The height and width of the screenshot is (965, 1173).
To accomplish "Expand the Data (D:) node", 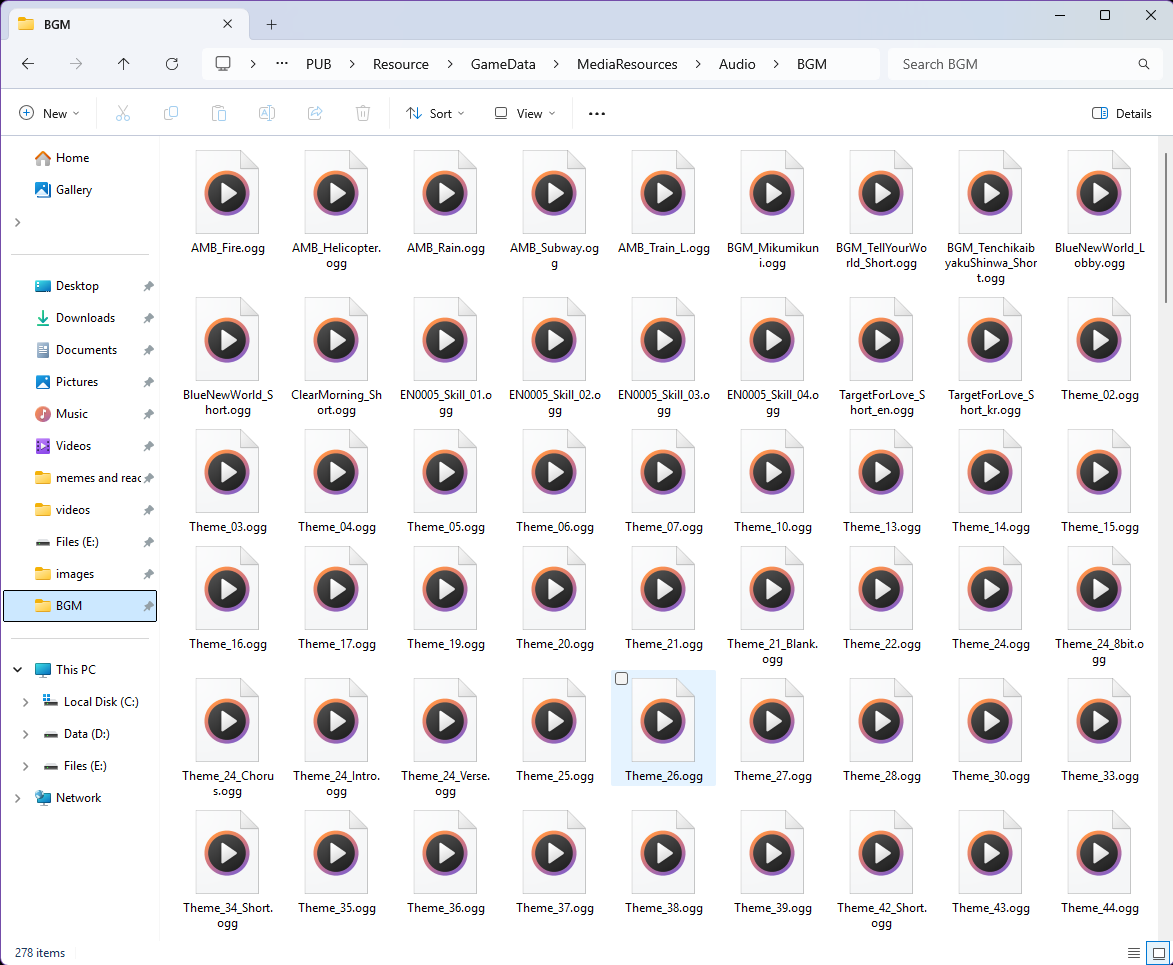I will (x=25, y=734).
